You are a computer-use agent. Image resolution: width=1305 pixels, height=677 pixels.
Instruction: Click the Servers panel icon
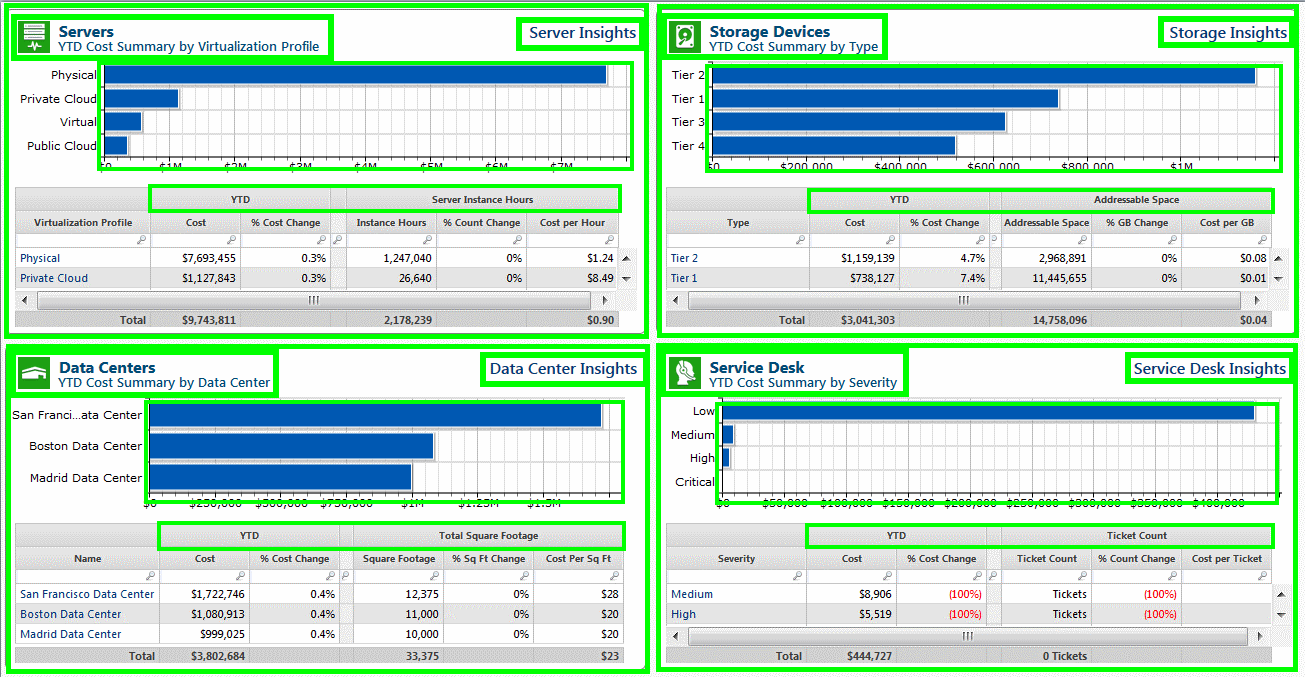(x=35, y=38)
